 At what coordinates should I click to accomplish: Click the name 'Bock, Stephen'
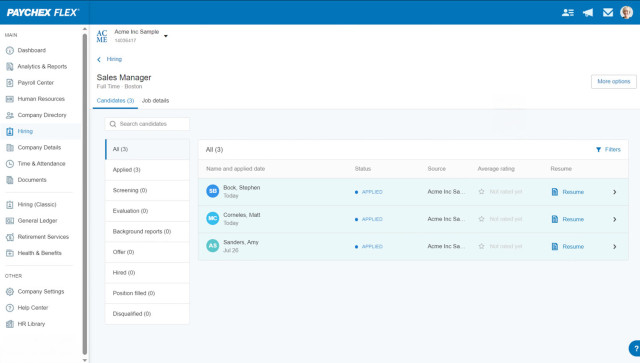click(x=242, y=188)
